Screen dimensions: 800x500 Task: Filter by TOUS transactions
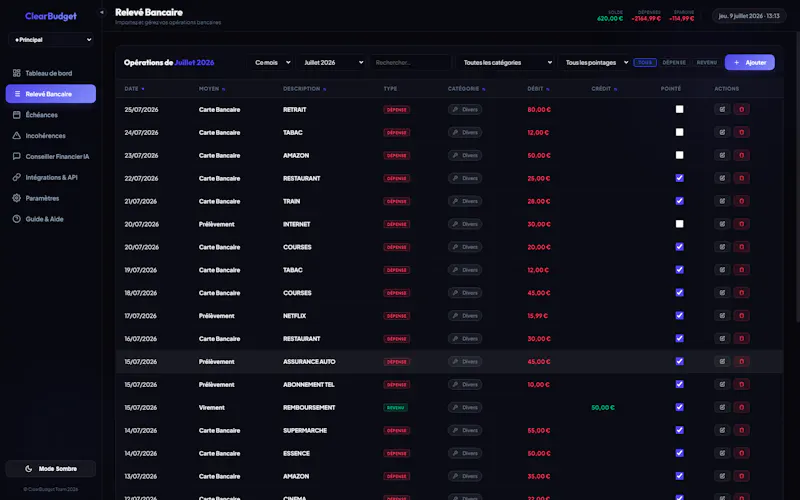645,62
